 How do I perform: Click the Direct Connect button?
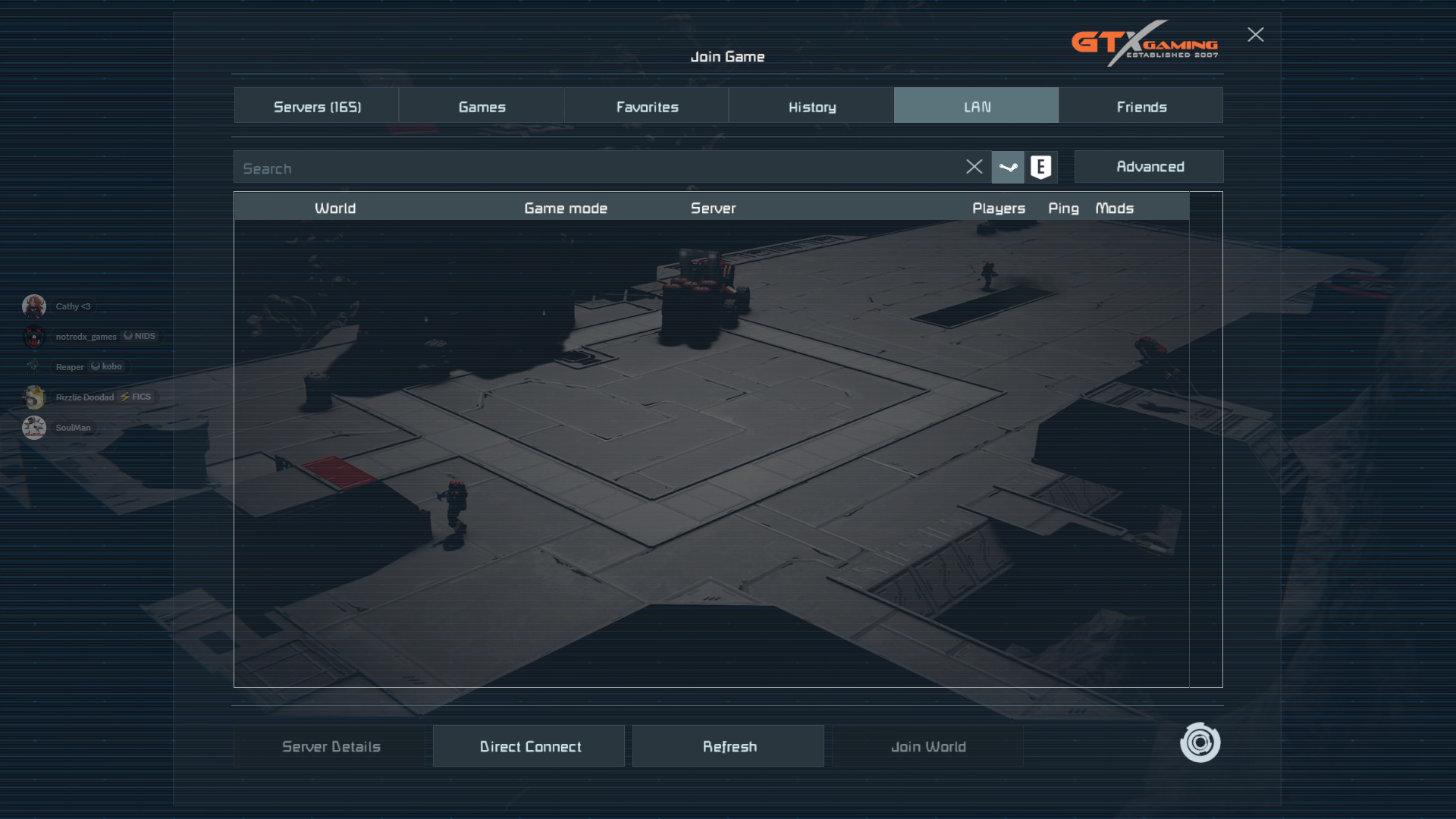(x=529, y=746)
